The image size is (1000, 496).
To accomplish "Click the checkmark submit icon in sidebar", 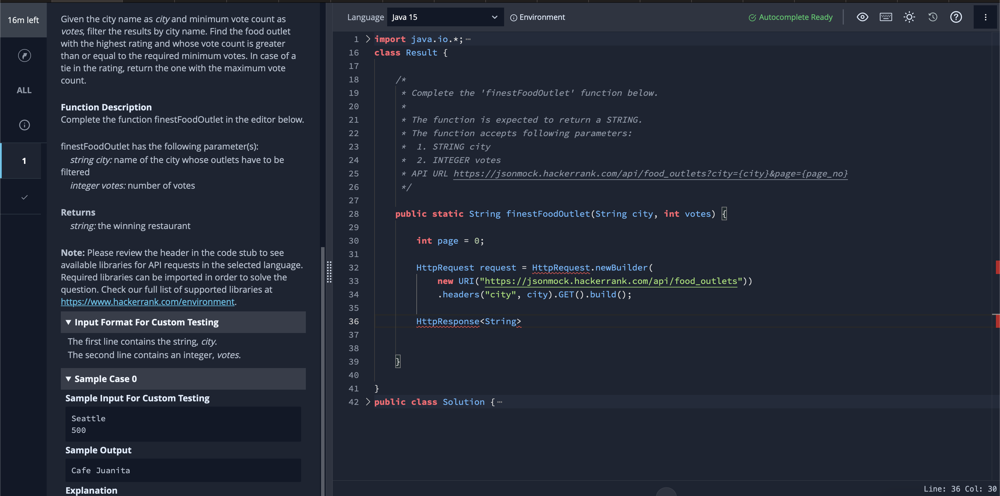I will point(24,197).
